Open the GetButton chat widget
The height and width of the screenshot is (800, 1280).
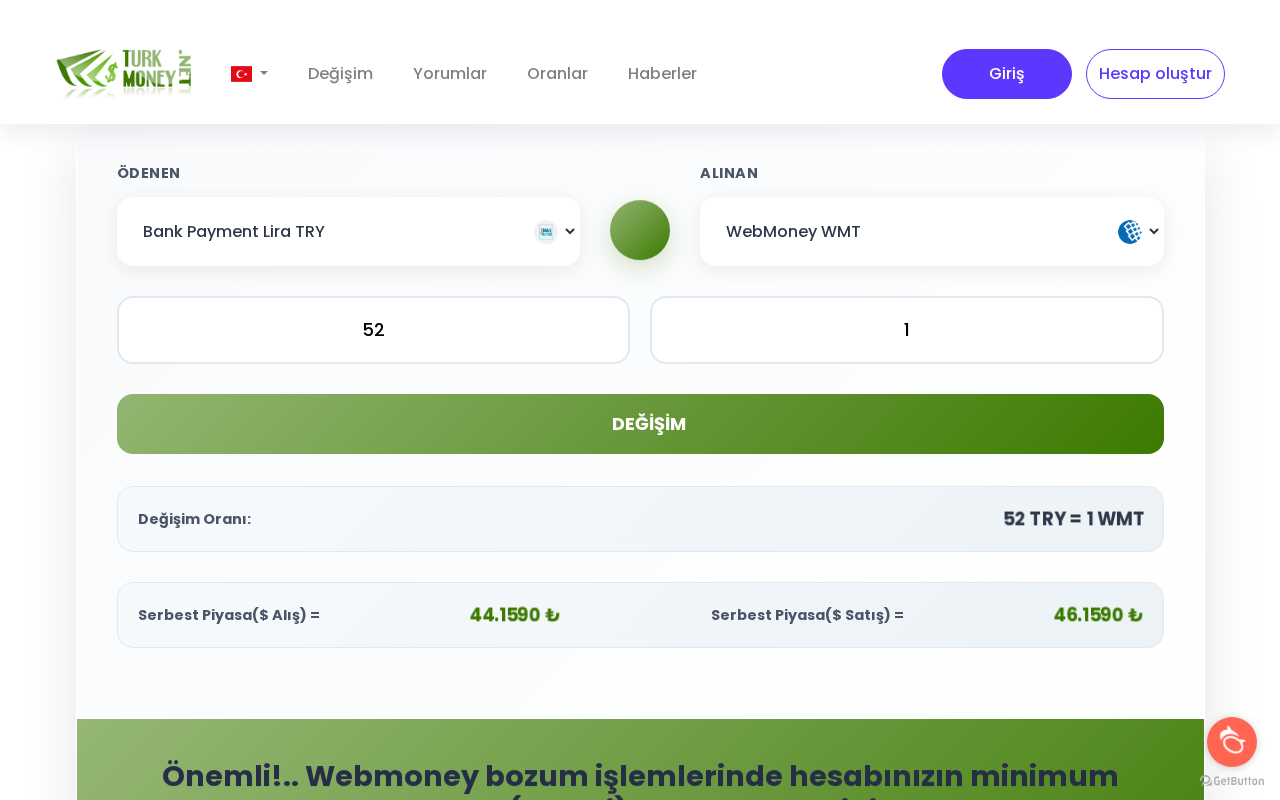click(x=1232, y=742)
